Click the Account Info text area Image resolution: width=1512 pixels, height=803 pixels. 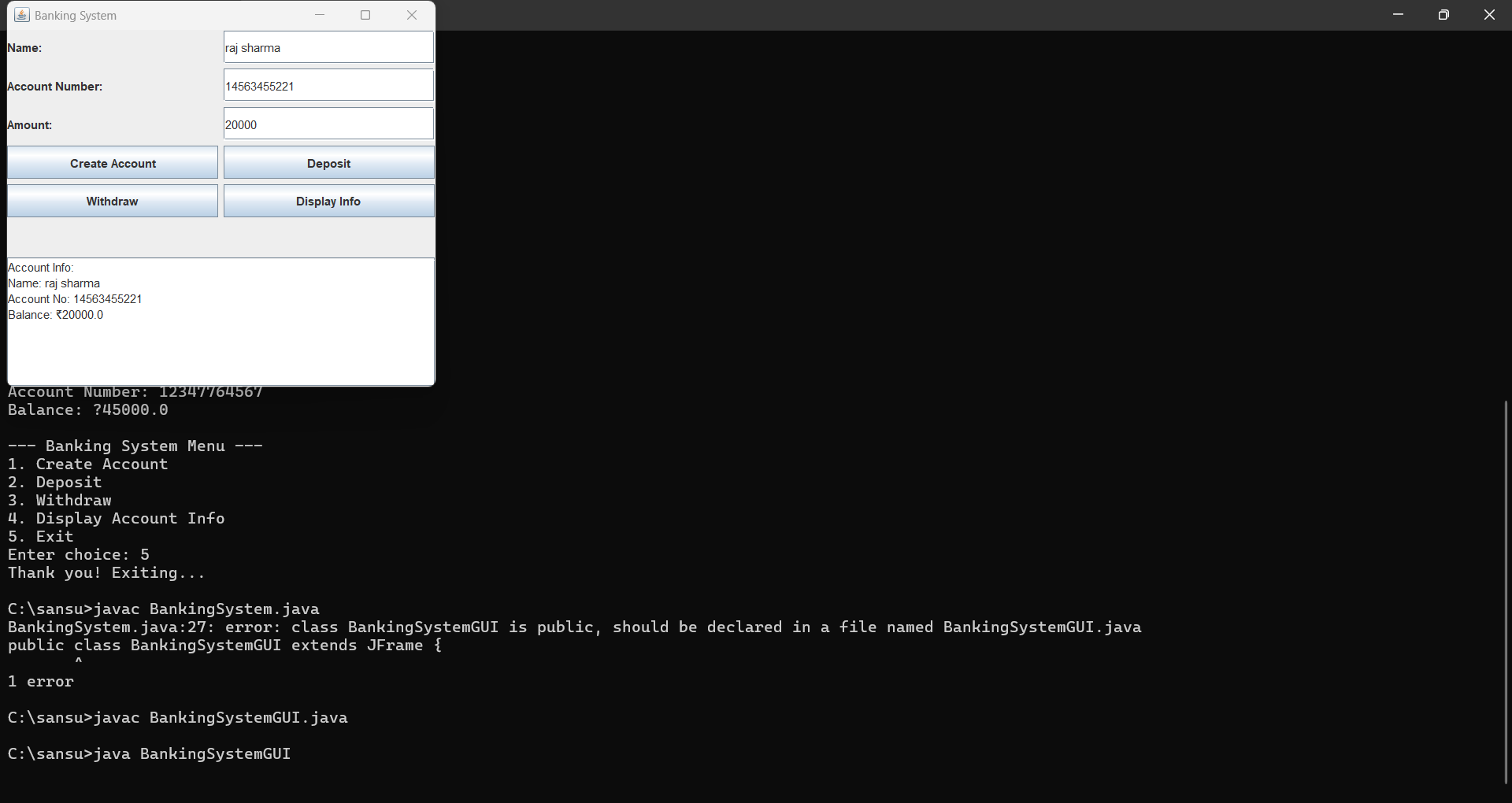[220, 321]
